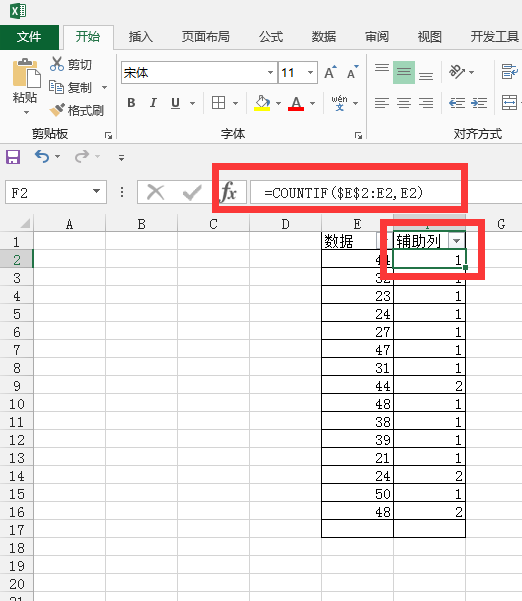Viewport: 522px width, 601px height.
Task: Click the 复制 copy button
Action: point(73,87)
